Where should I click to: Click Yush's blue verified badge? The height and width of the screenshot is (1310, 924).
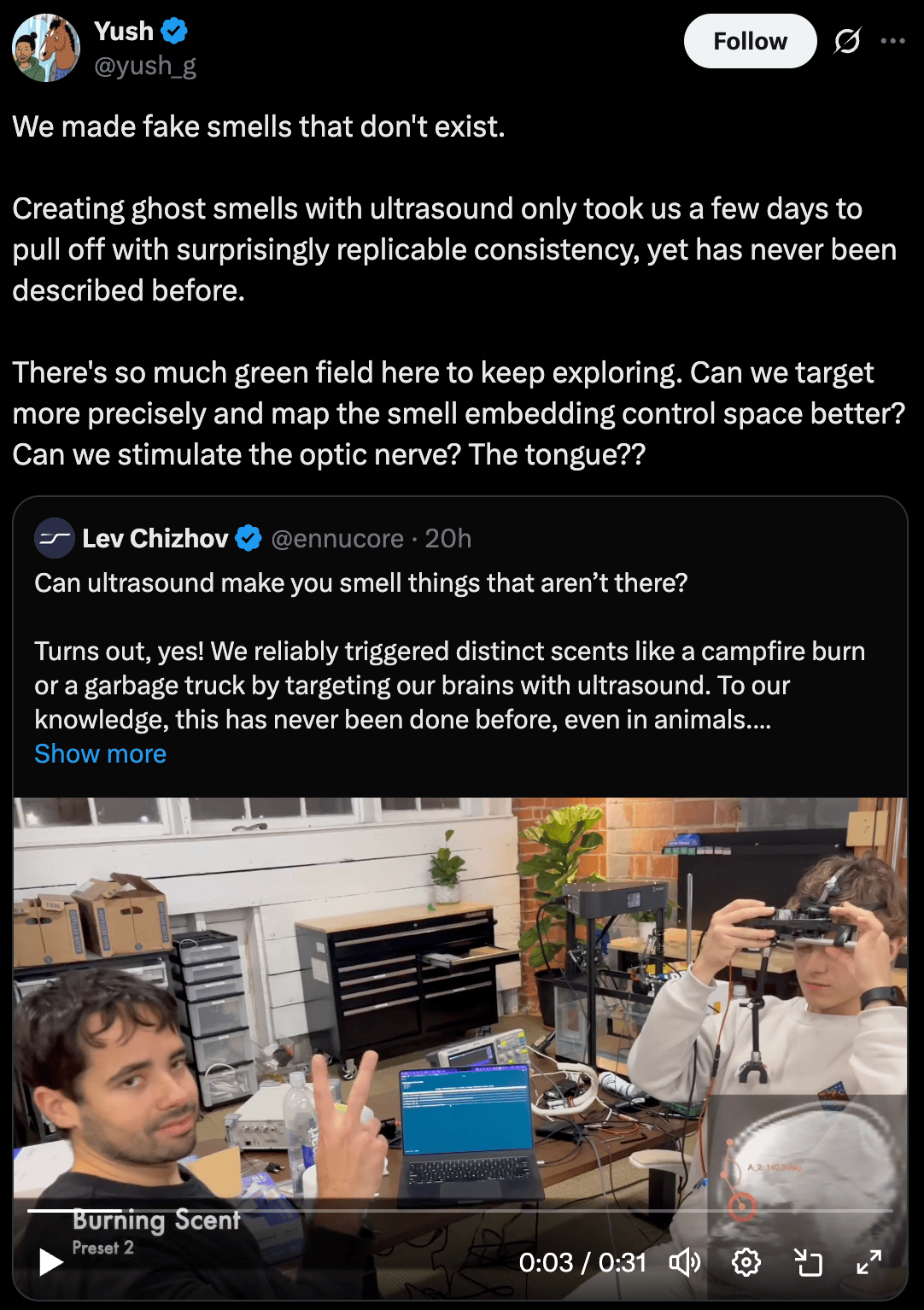tap(175, 32)
